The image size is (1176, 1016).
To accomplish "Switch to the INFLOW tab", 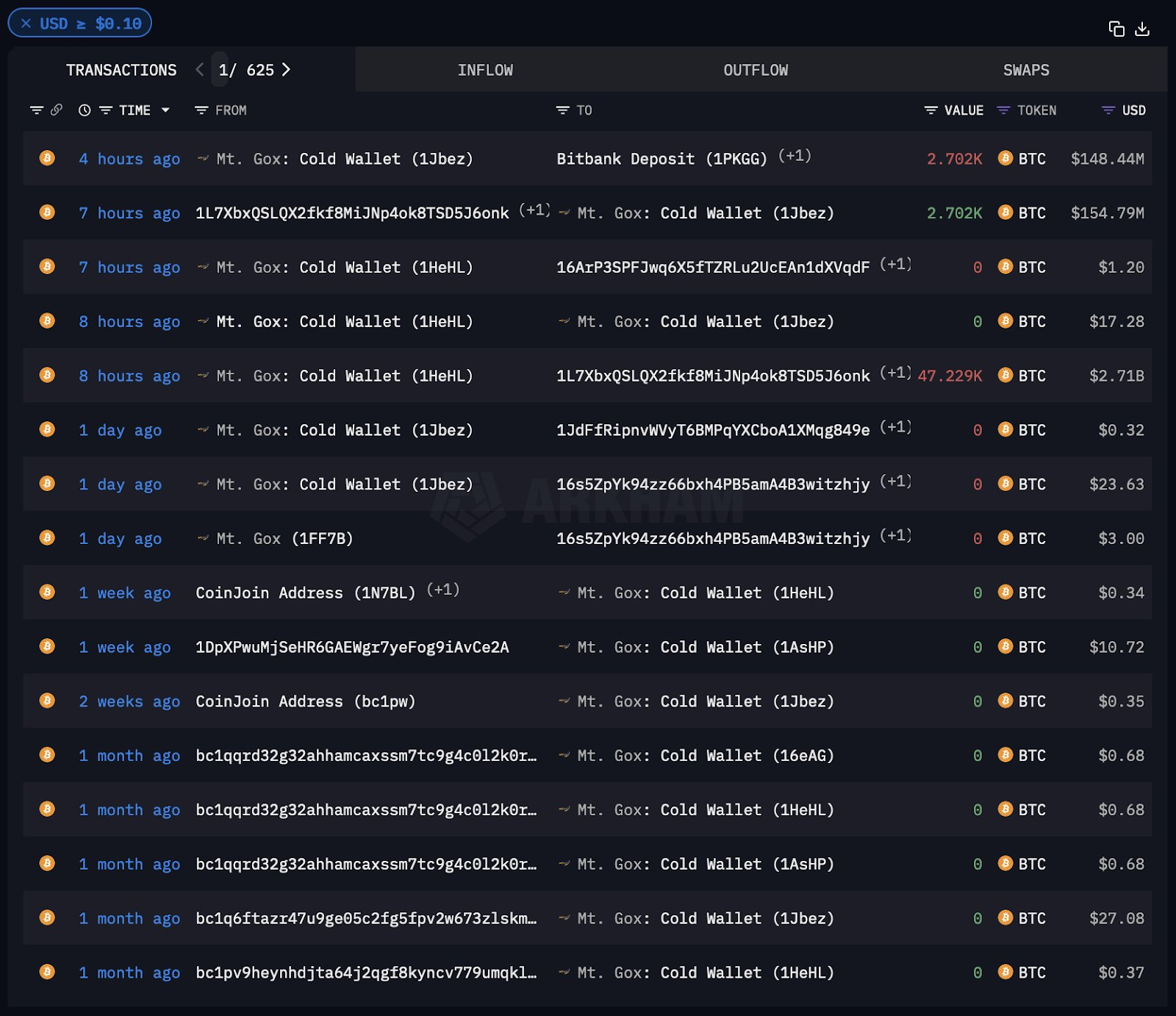I will 485,71.
